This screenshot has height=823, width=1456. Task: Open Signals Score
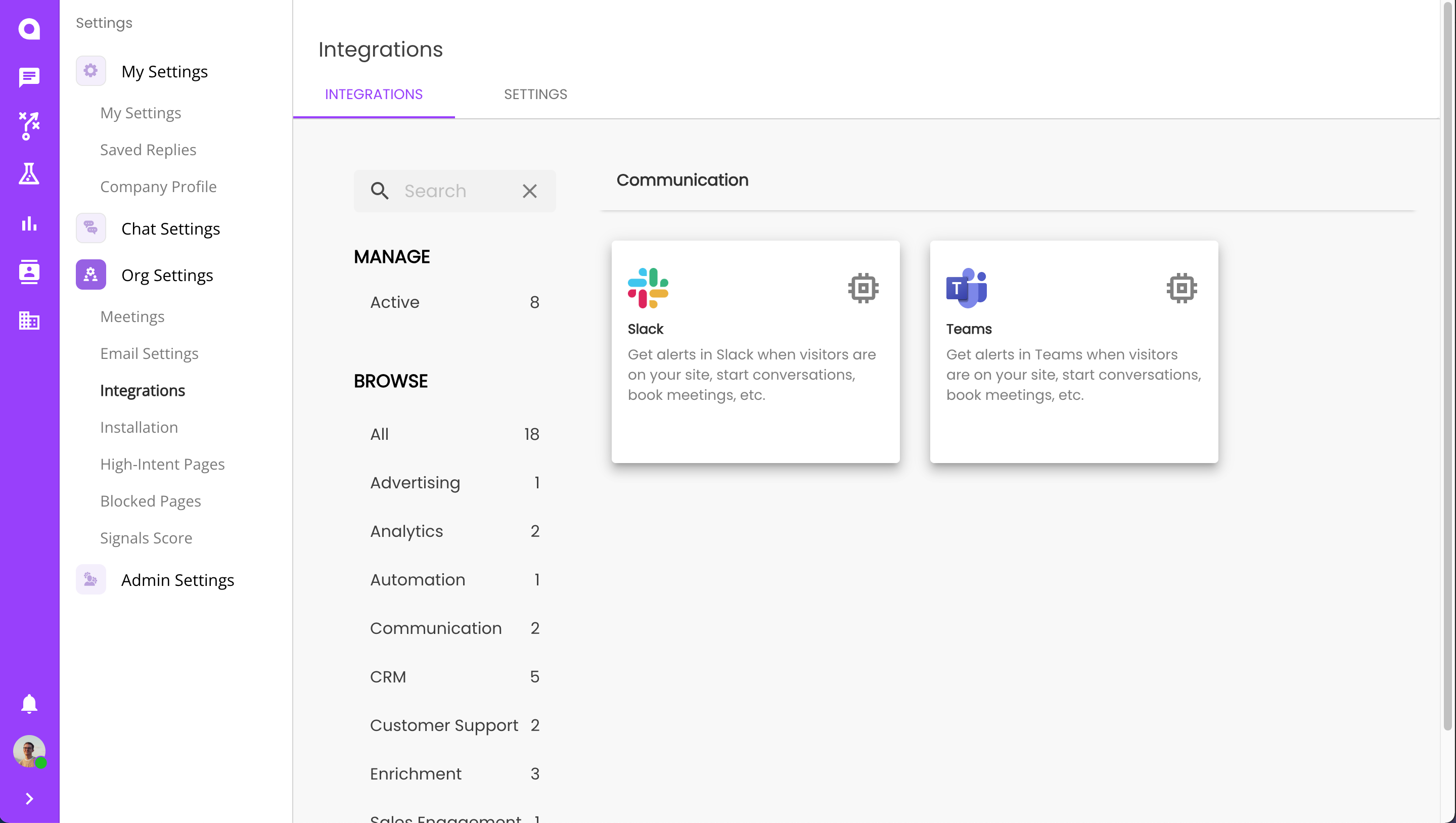[146, 537]
